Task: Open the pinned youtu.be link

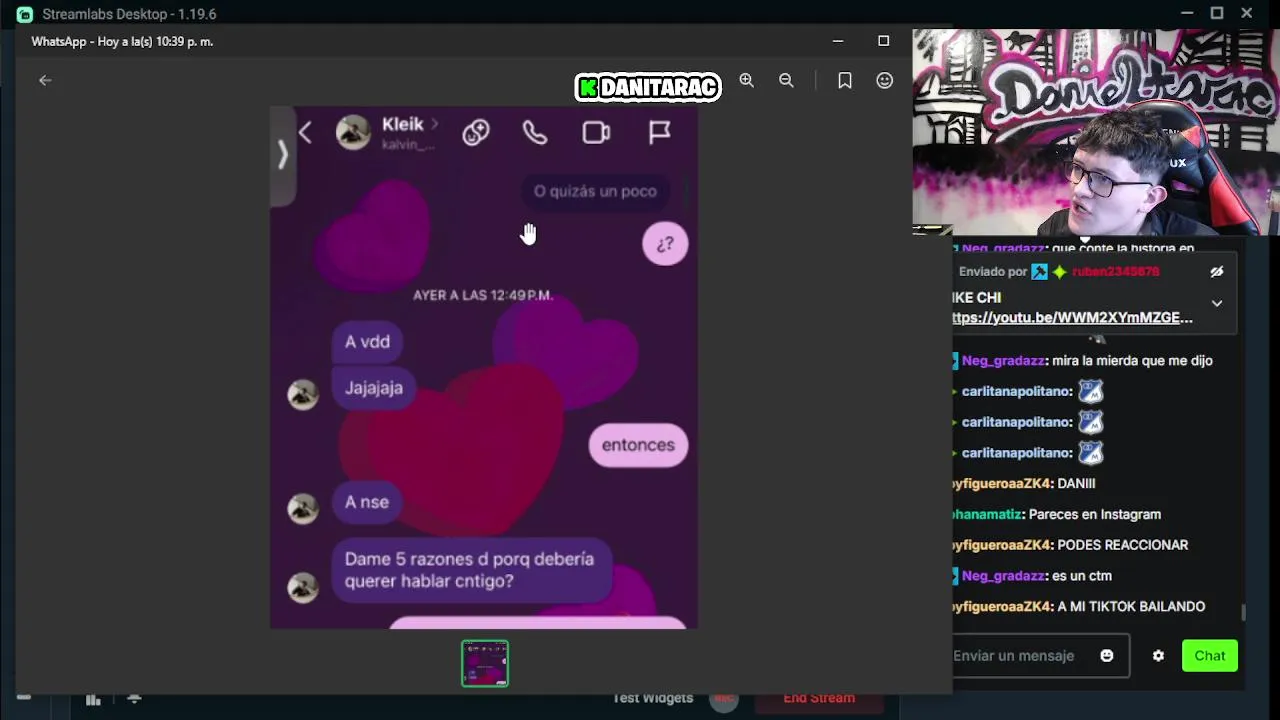Action: point(1073,318)
